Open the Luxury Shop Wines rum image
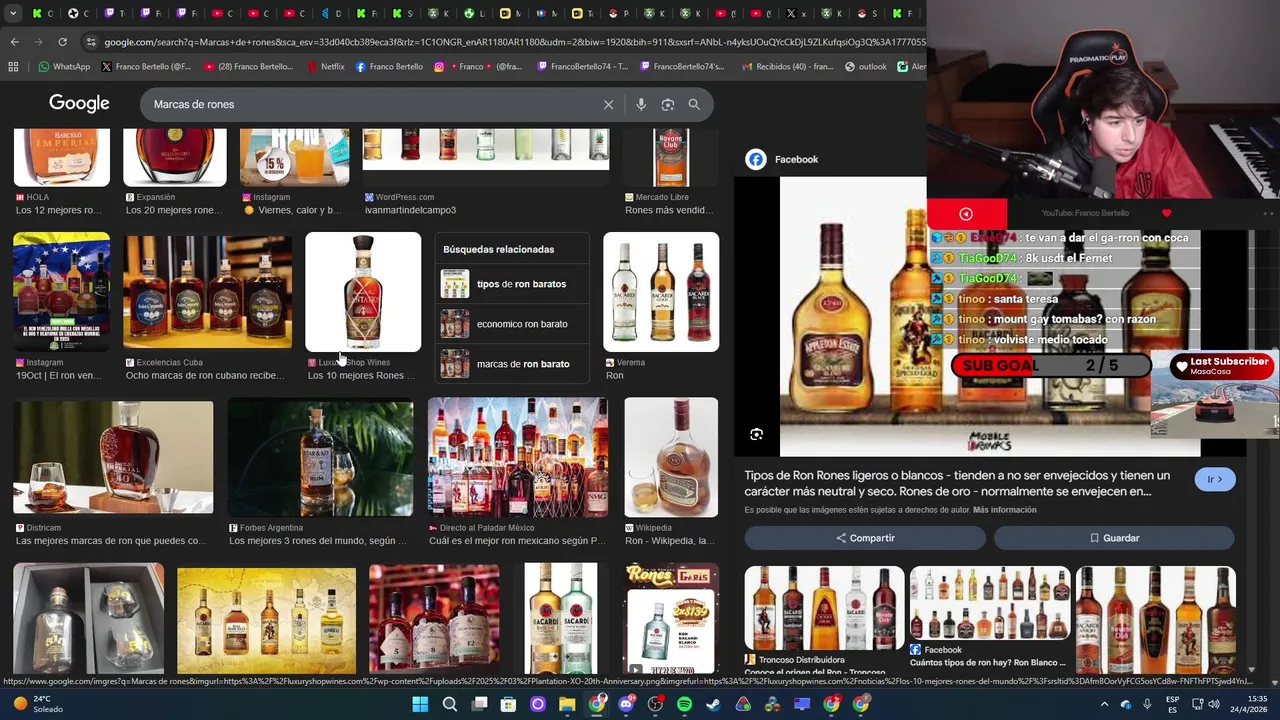The image size is (1280, 720). [x=363, y=292]
